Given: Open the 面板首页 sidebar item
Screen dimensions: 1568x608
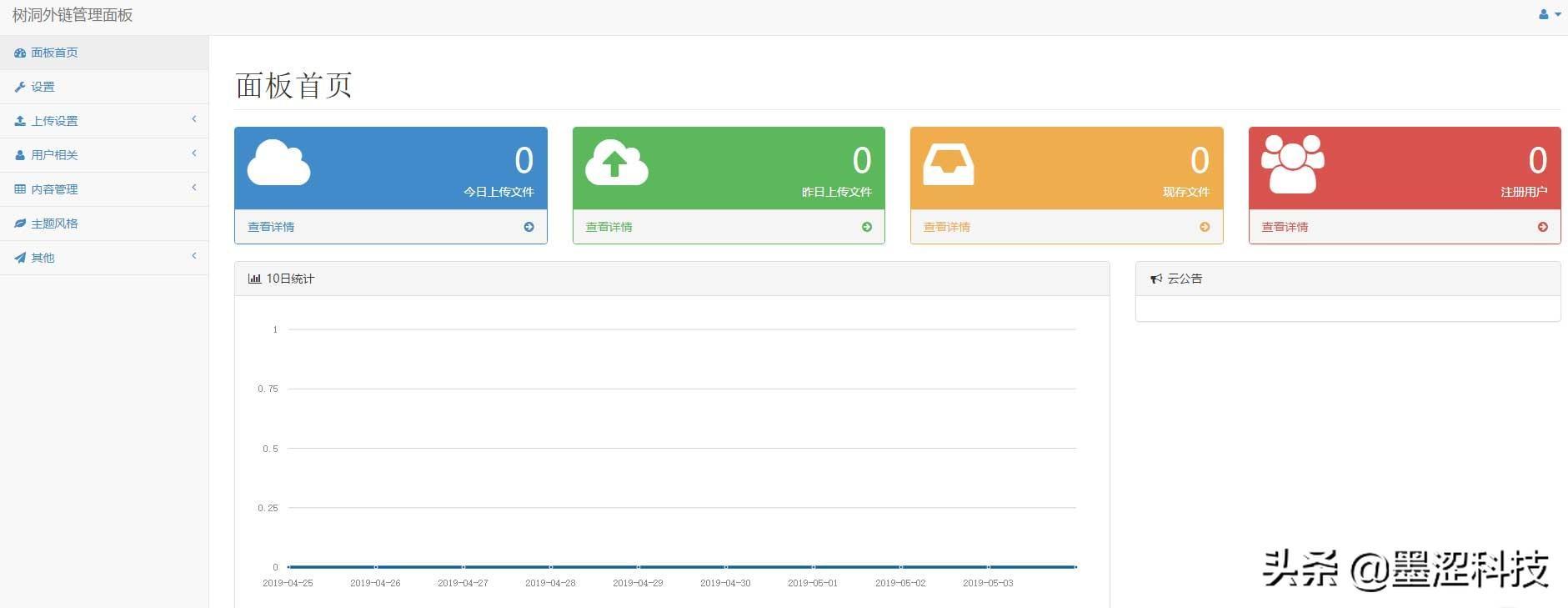Looking at the screenshot, I should pos(104,53).
